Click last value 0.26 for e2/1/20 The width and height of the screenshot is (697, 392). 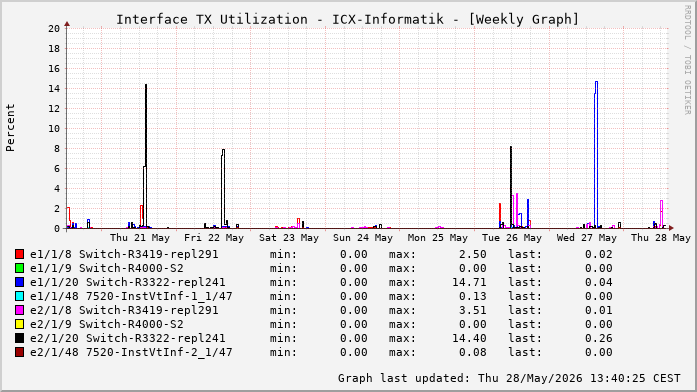pyautogui.click(x=599, y=338)
